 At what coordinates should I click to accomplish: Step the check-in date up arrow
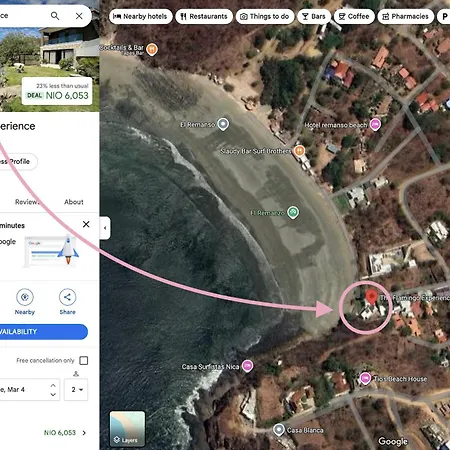click(x=53, y=385)
